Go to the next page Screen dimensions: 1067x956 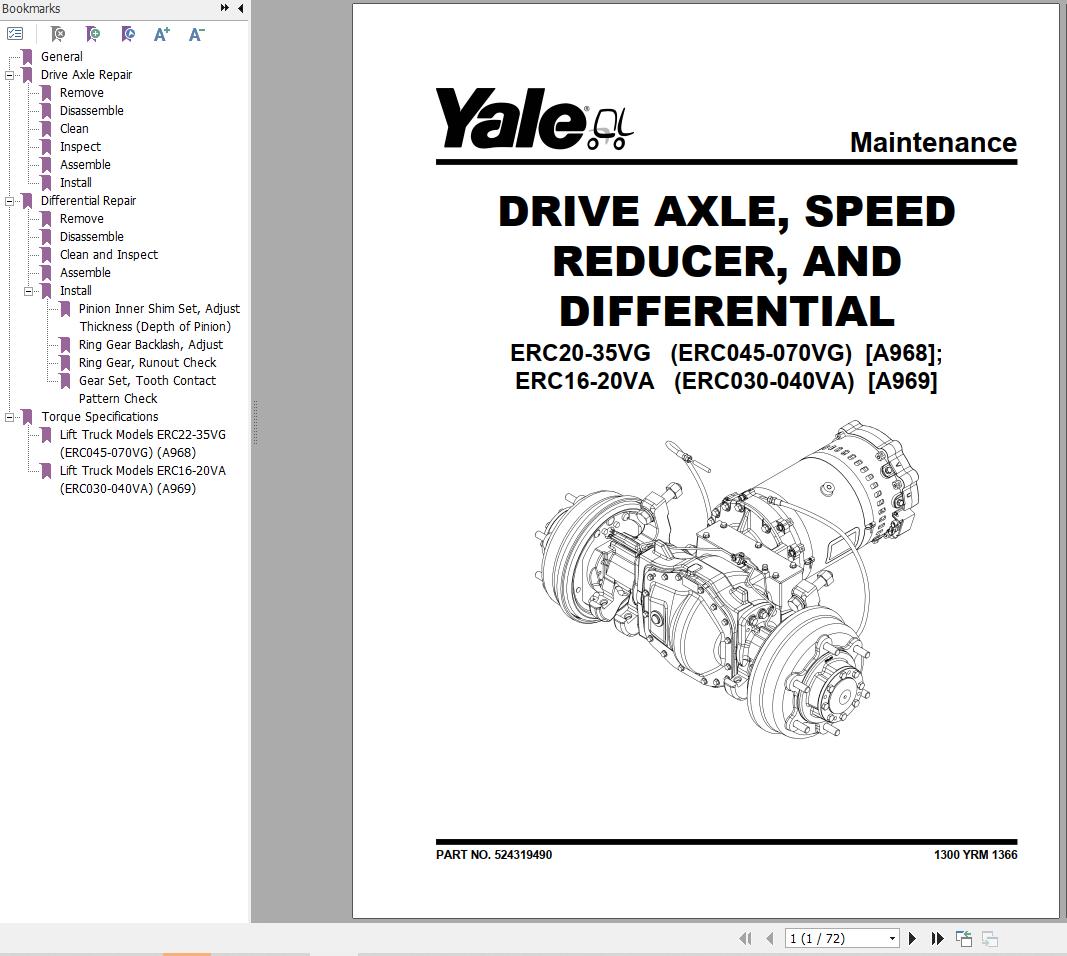pyautogui.click(x=913, y=938)
